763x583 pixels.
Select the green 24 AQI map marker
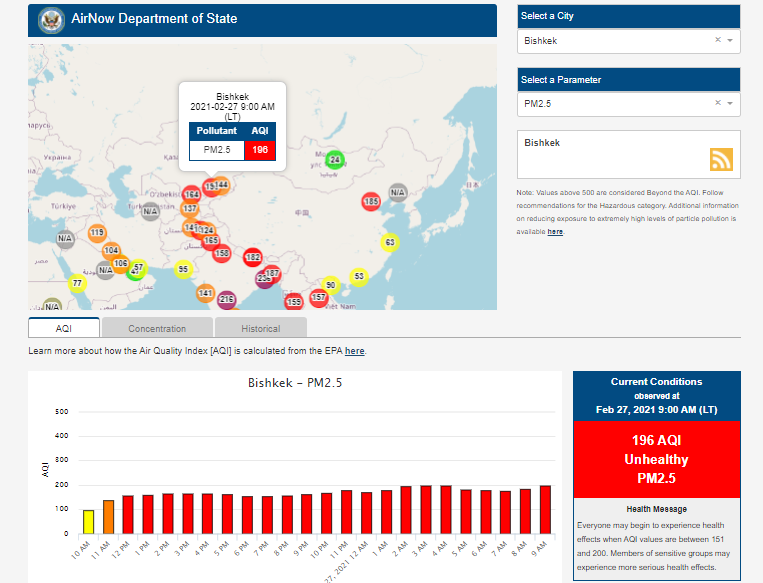(x=336, y=160)
